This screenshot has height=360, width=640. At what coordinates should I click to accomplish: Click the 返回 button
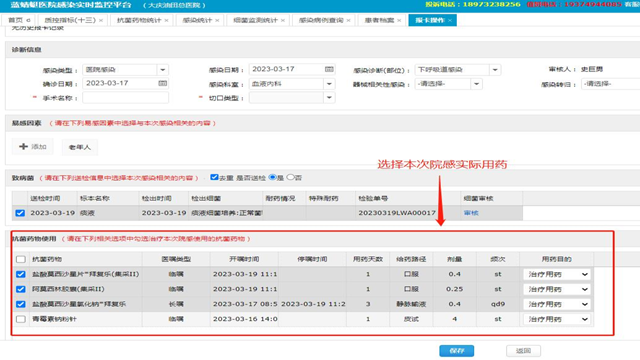click(x=523, y=351)
